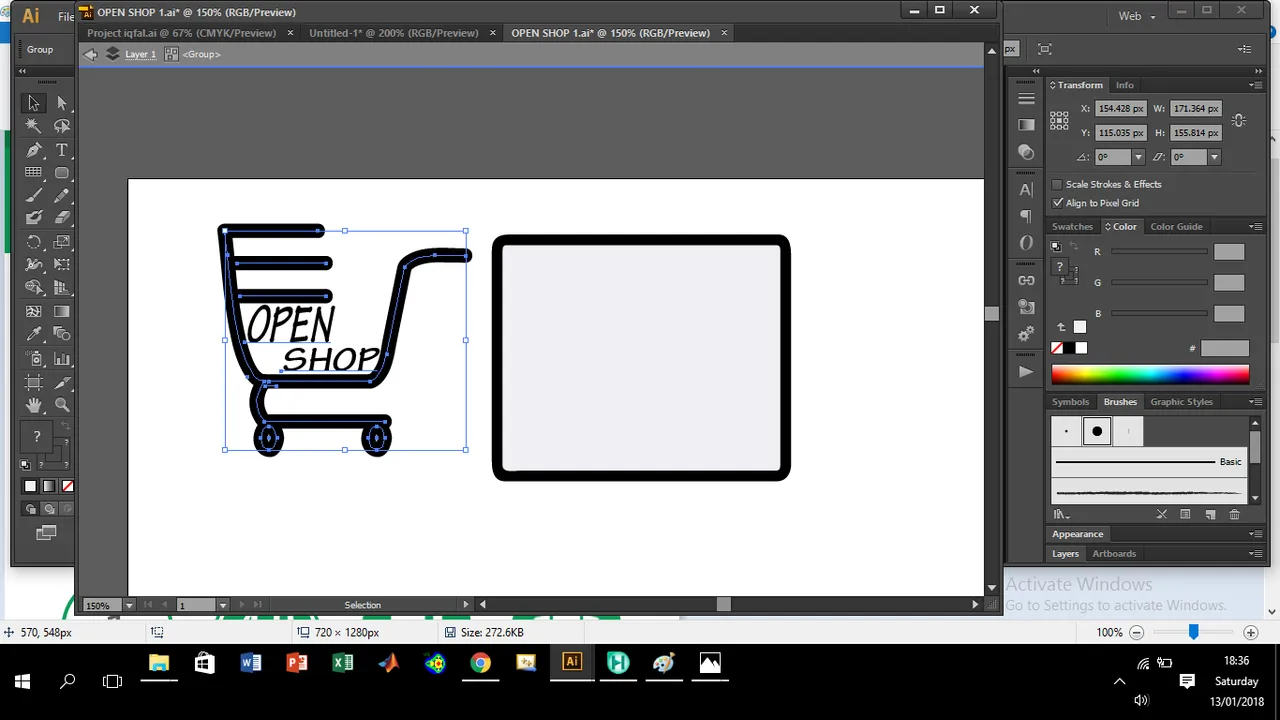Click Layer 1 in isolation breadcrumb
The height and width of the screenshot is (720, 1280).
(x=140, y=54)
